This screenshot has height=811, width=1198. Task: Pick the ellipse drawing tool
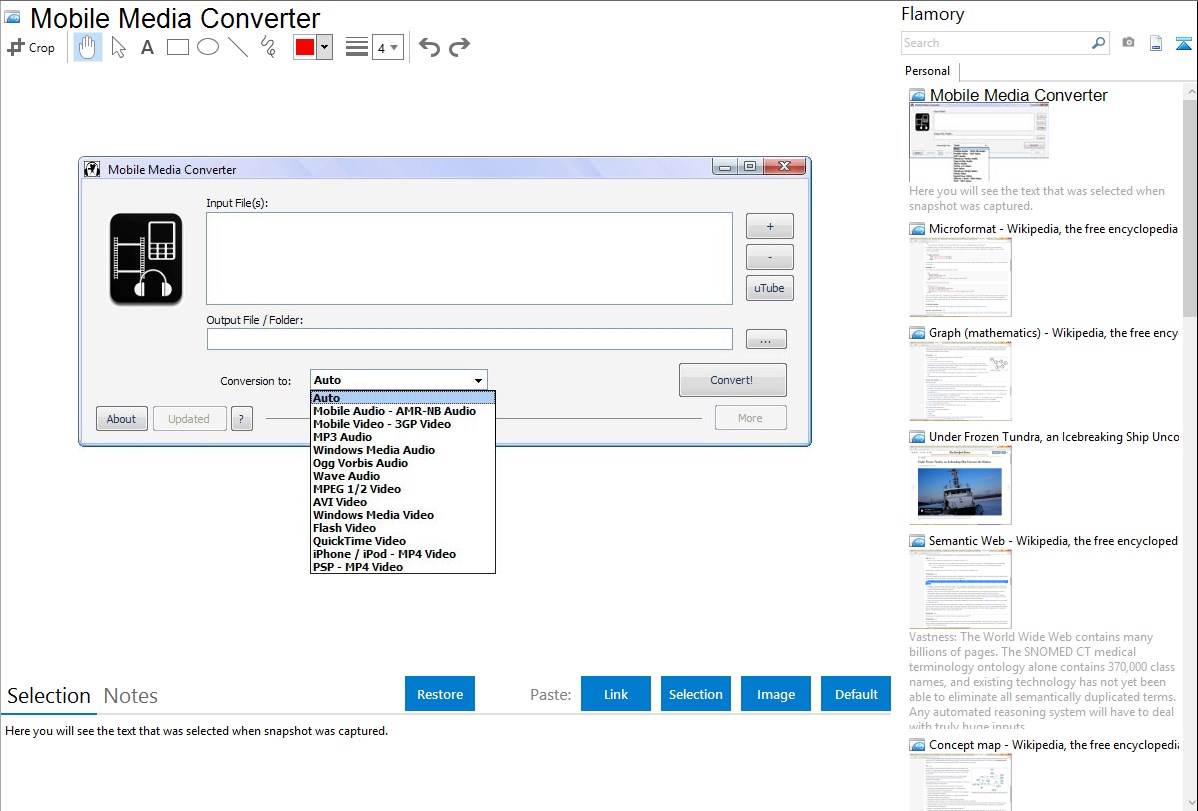click(208, 47)
